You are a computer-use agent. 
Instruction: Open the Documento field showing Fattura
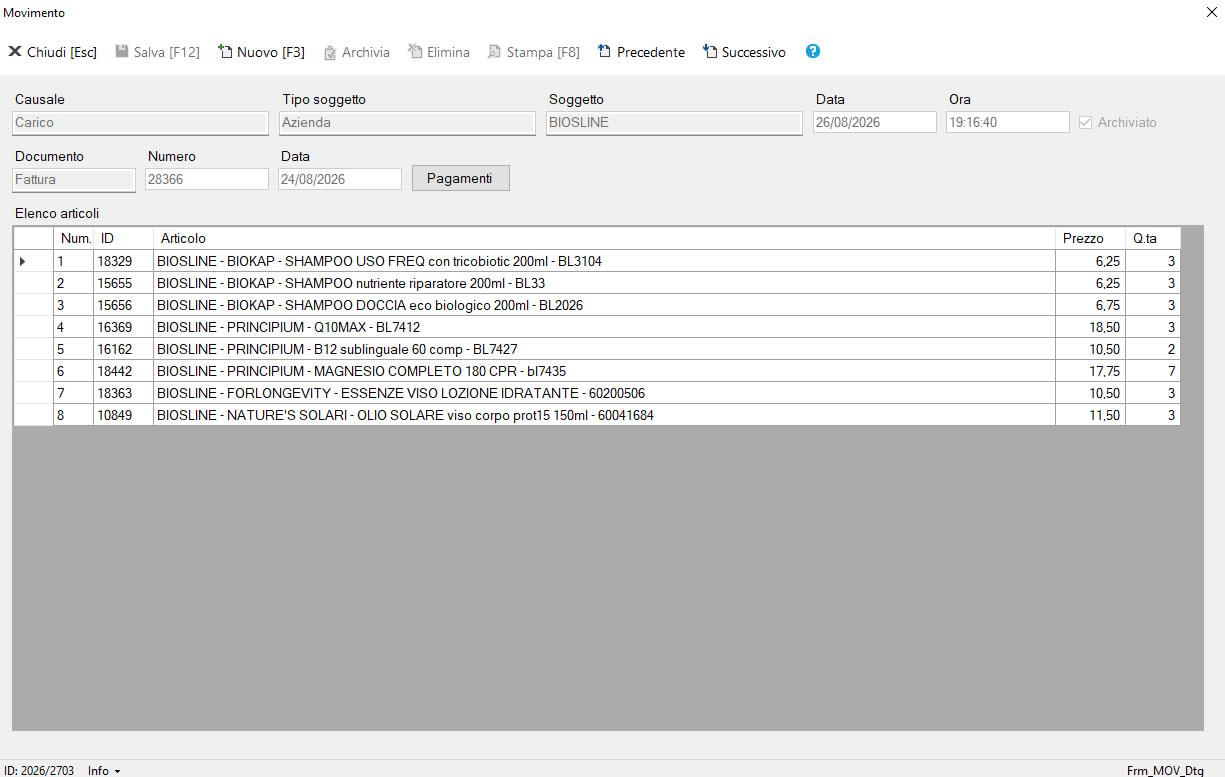pyautogui.click(x=74, y=179)
